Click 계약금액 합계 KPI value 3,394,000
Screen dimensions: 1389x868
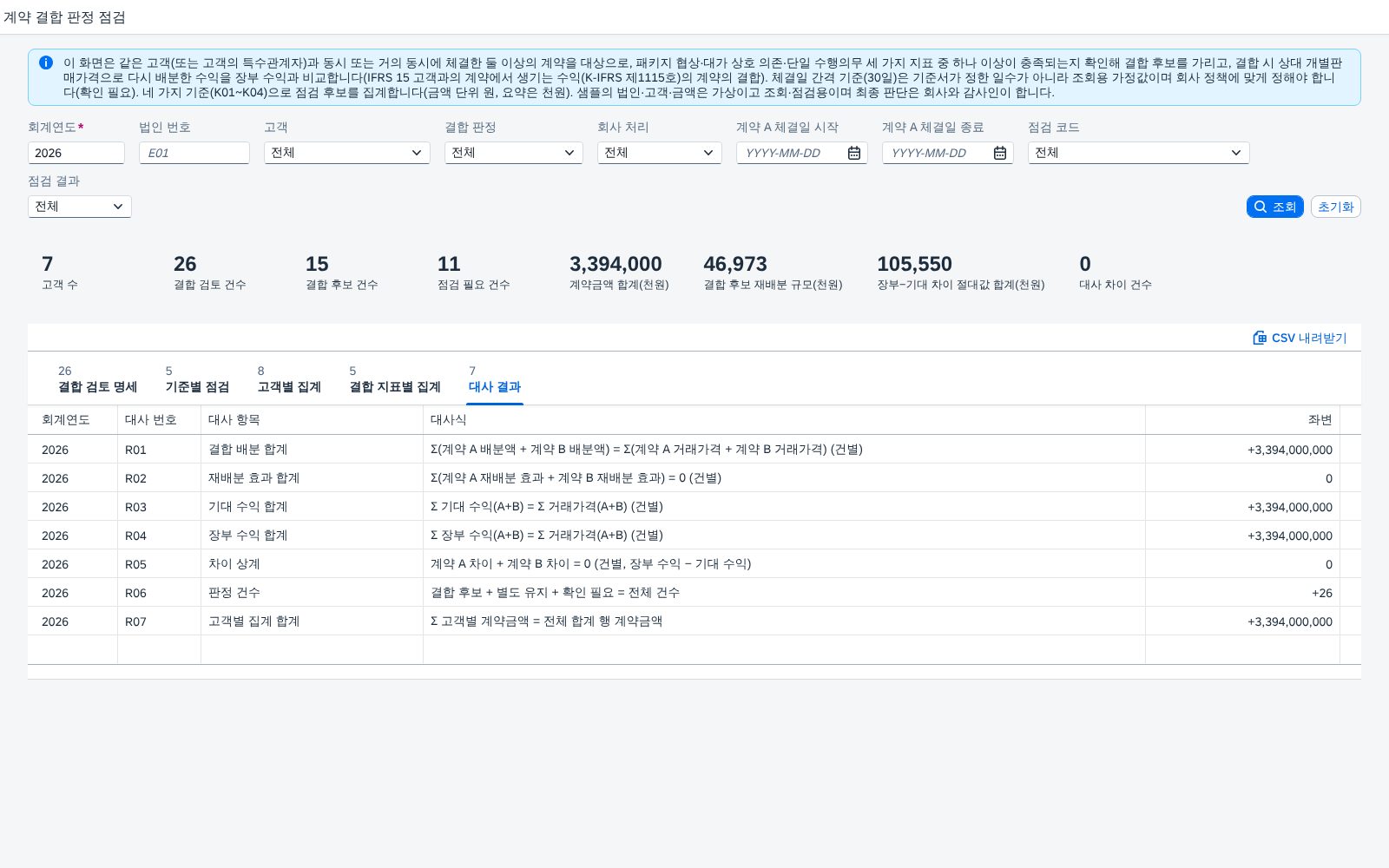[616, 264]
